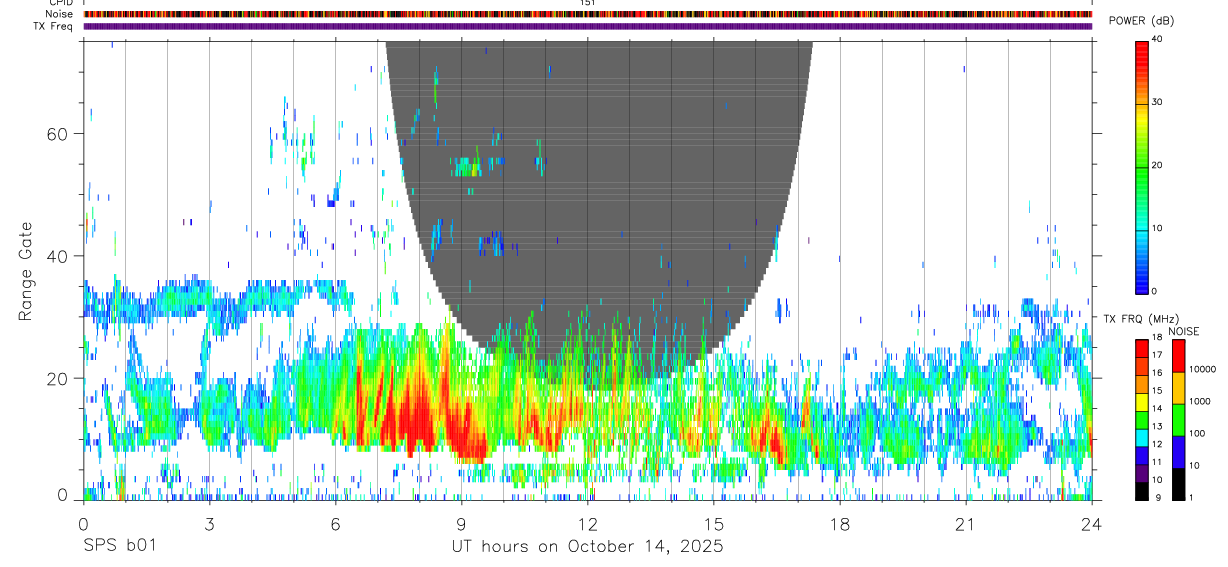Click the 14 label on TX FRQ legend

click(1158, 408)
